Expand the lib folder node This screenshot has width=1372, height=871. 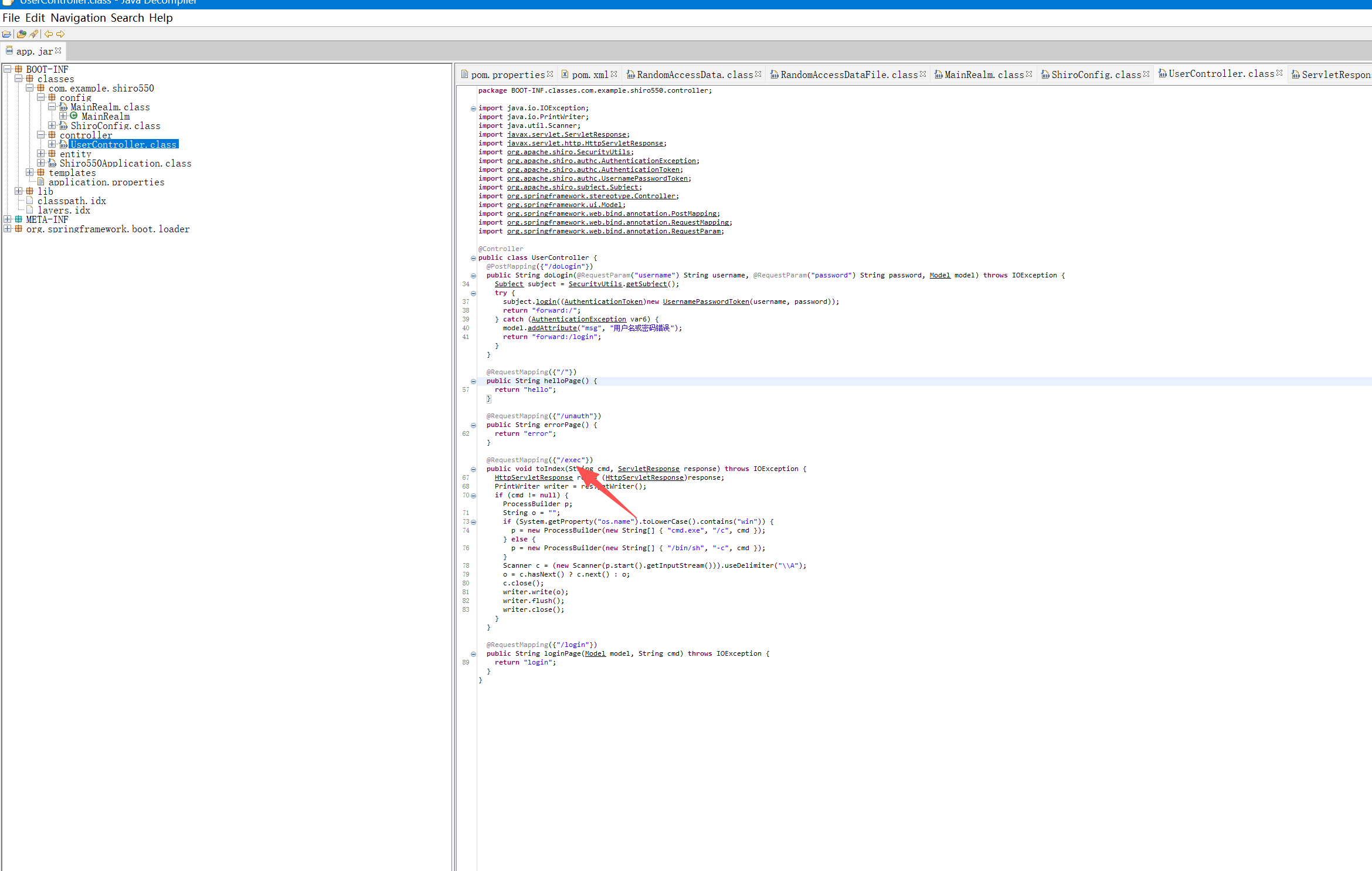coord(19,191)
